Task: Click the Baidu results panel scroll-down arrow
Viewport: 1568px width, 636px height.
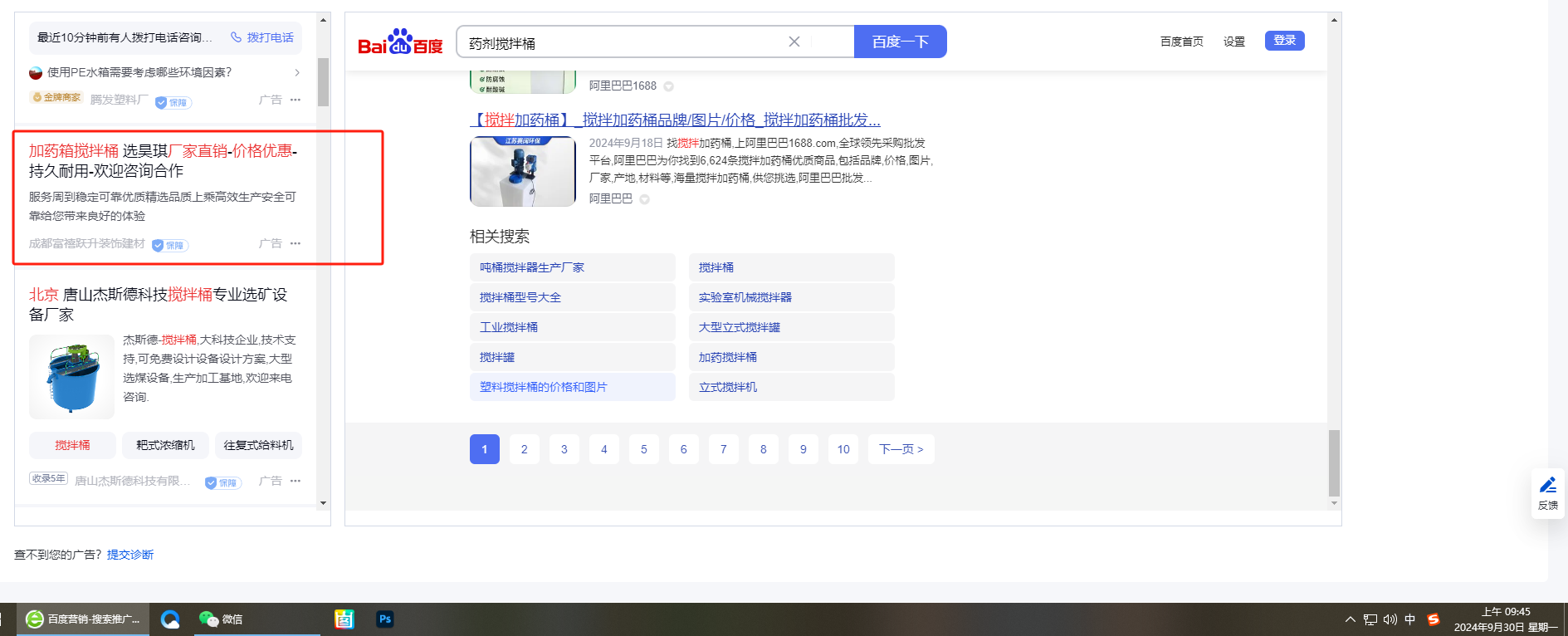Action: [x=1334, y=503]
